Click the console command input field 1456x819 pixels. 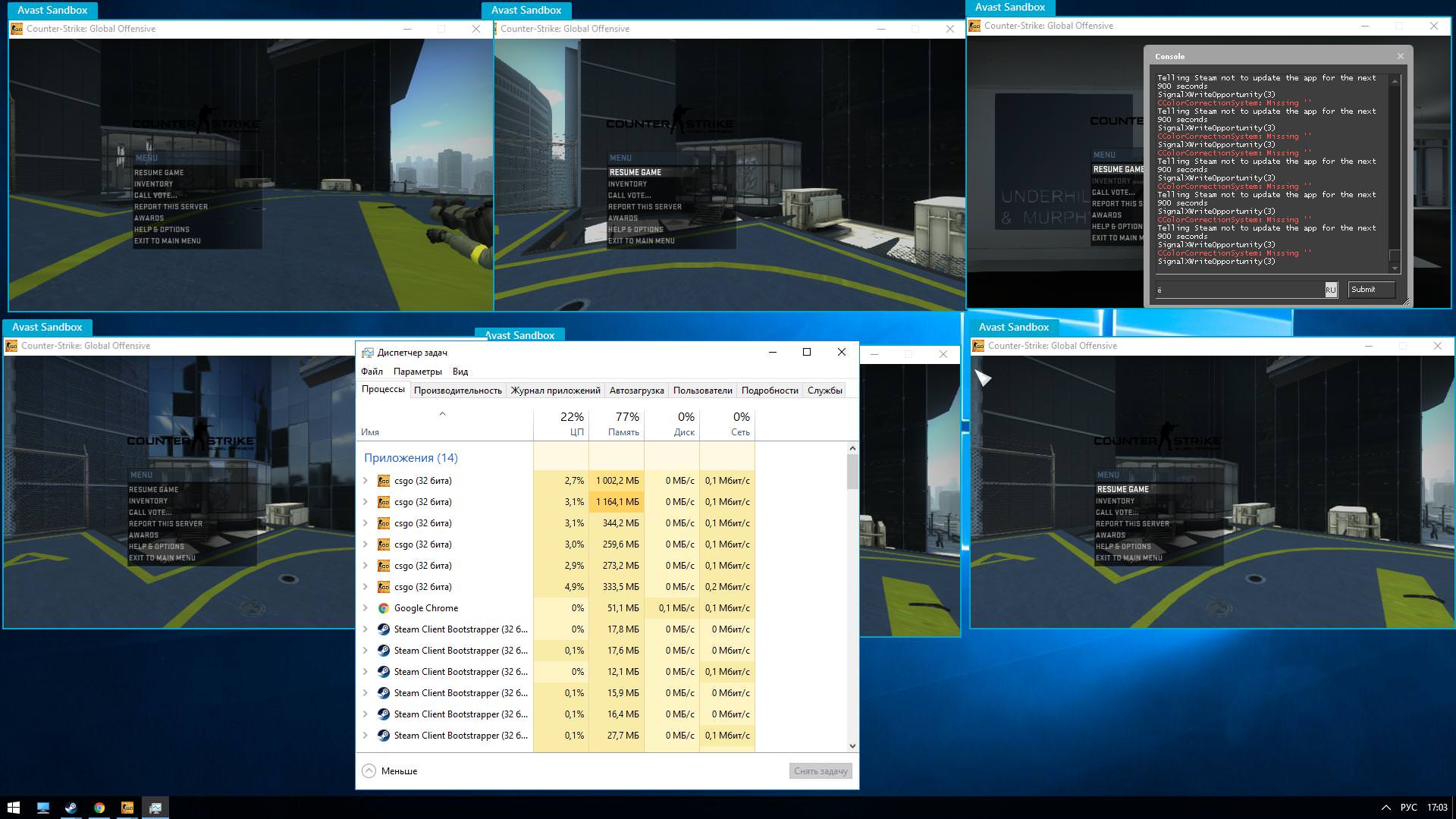click(x=1239, y=290)
